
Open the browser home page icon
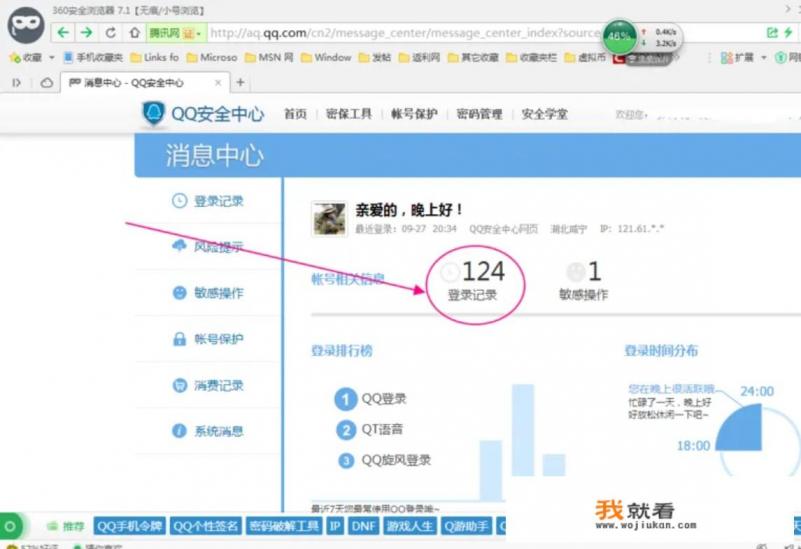coord(134,33)
